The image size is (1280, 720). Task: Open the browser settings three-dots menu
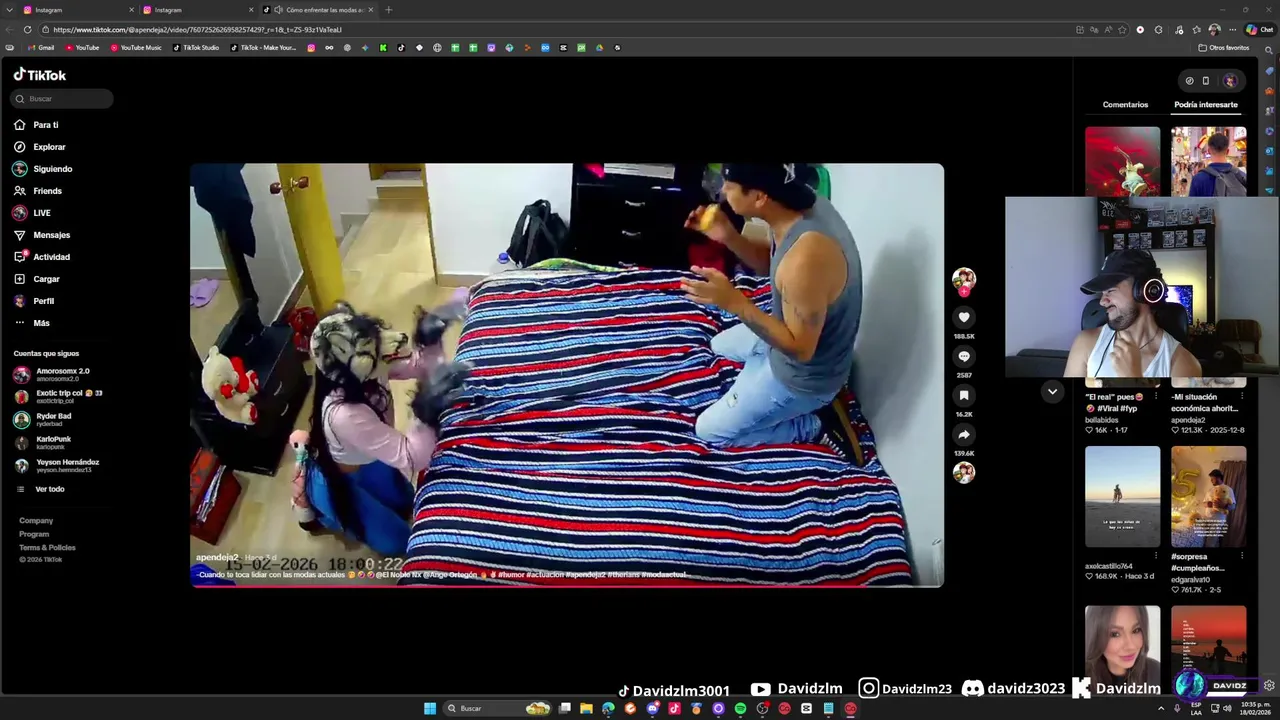(x=1233, y=30)
